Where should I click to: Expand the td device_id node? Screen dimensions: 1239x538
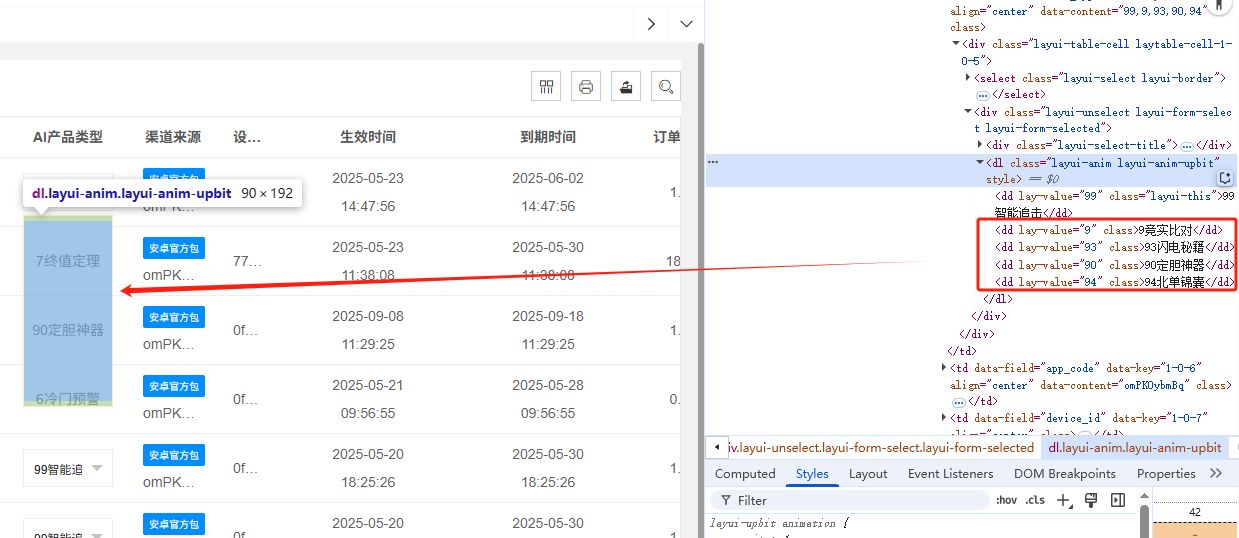click(x=944, y=418)
